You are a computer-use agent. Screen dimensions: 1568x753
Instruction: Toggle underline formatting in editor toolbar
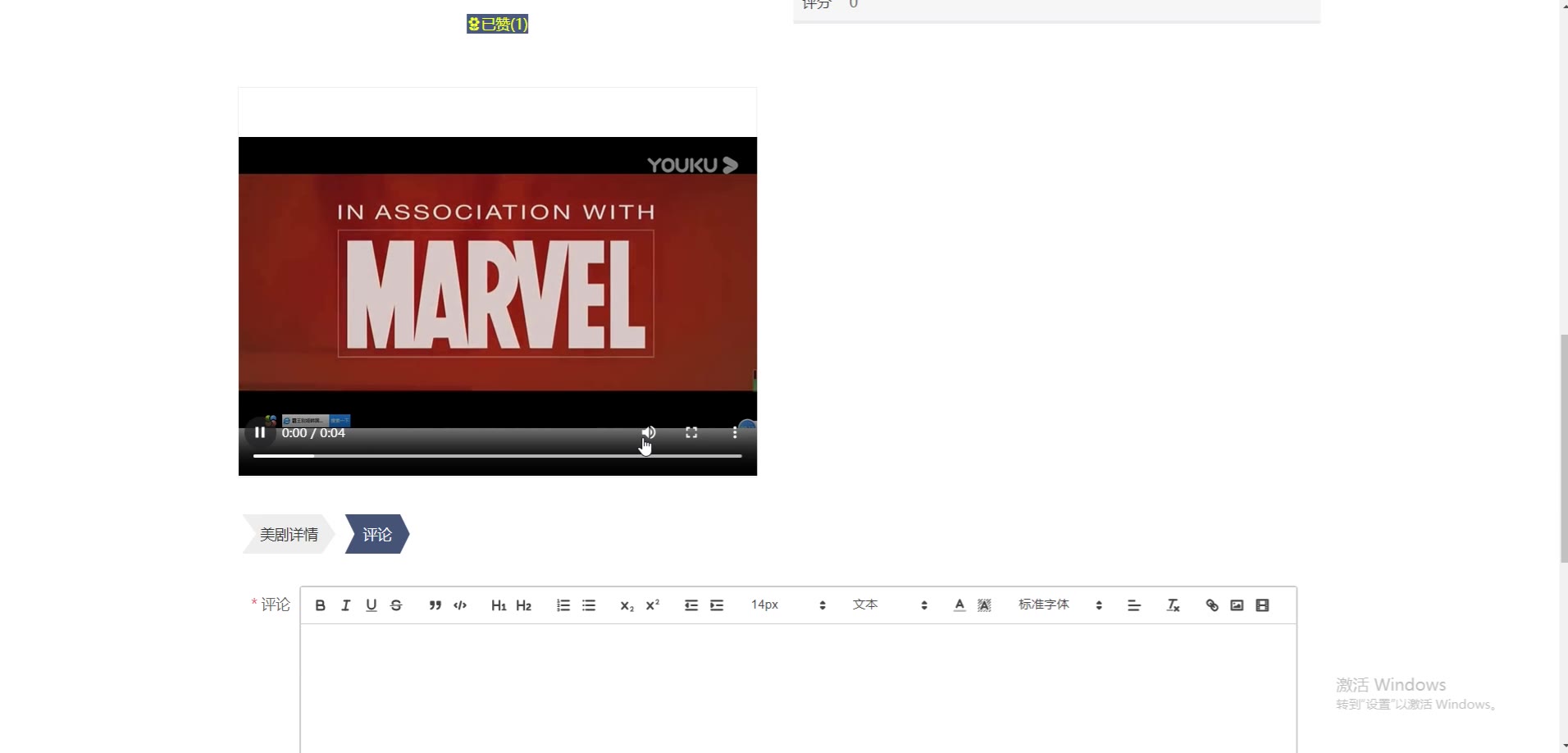point(371,605)
